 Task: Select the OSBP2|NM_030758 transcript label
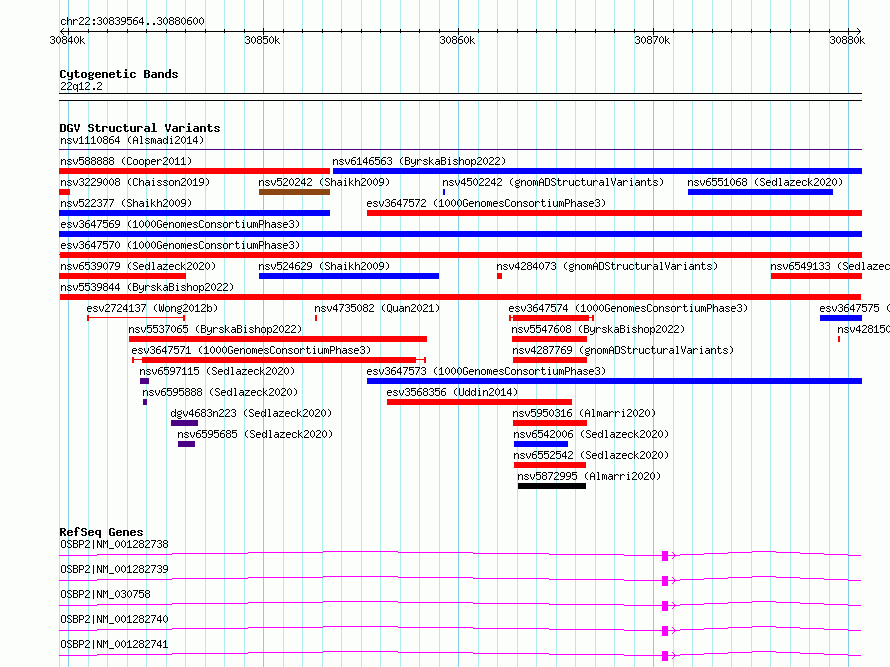[x=105, y=594]
